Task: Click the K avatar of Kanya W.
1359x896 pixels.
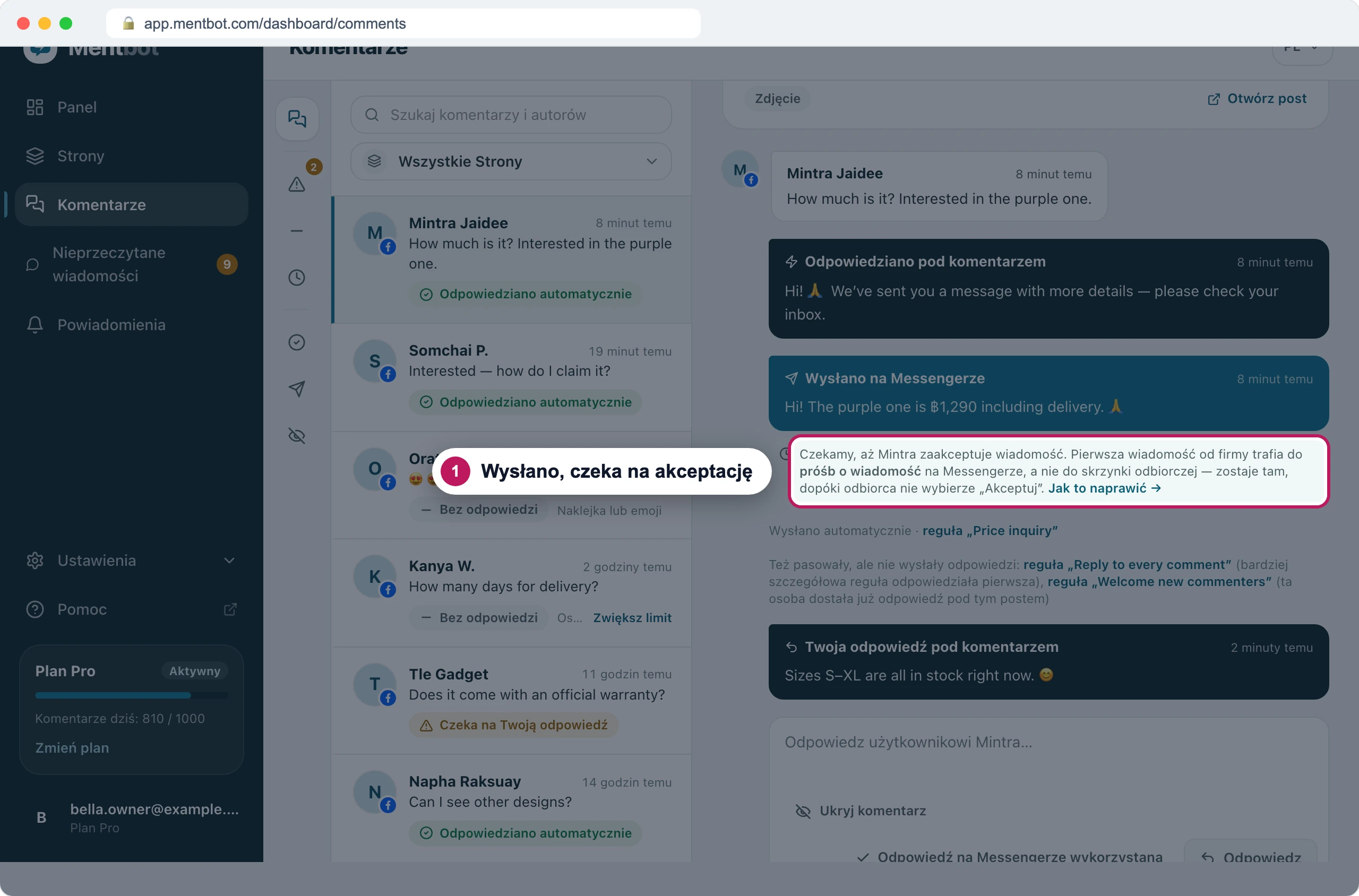Action: [x=374, y=576]
